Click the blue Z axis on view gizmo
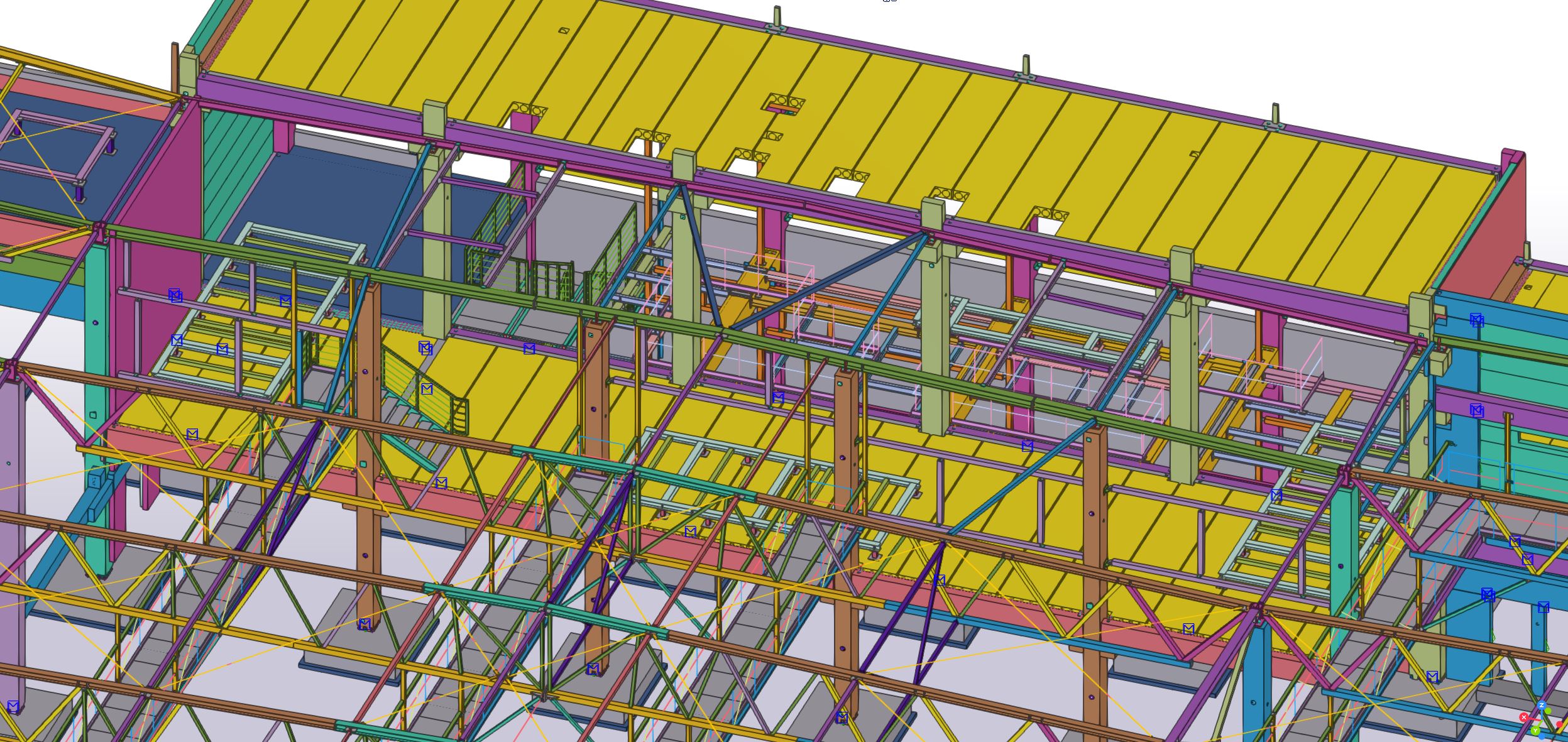Viewport: 1568px width, 742px height. (1542, 705)
